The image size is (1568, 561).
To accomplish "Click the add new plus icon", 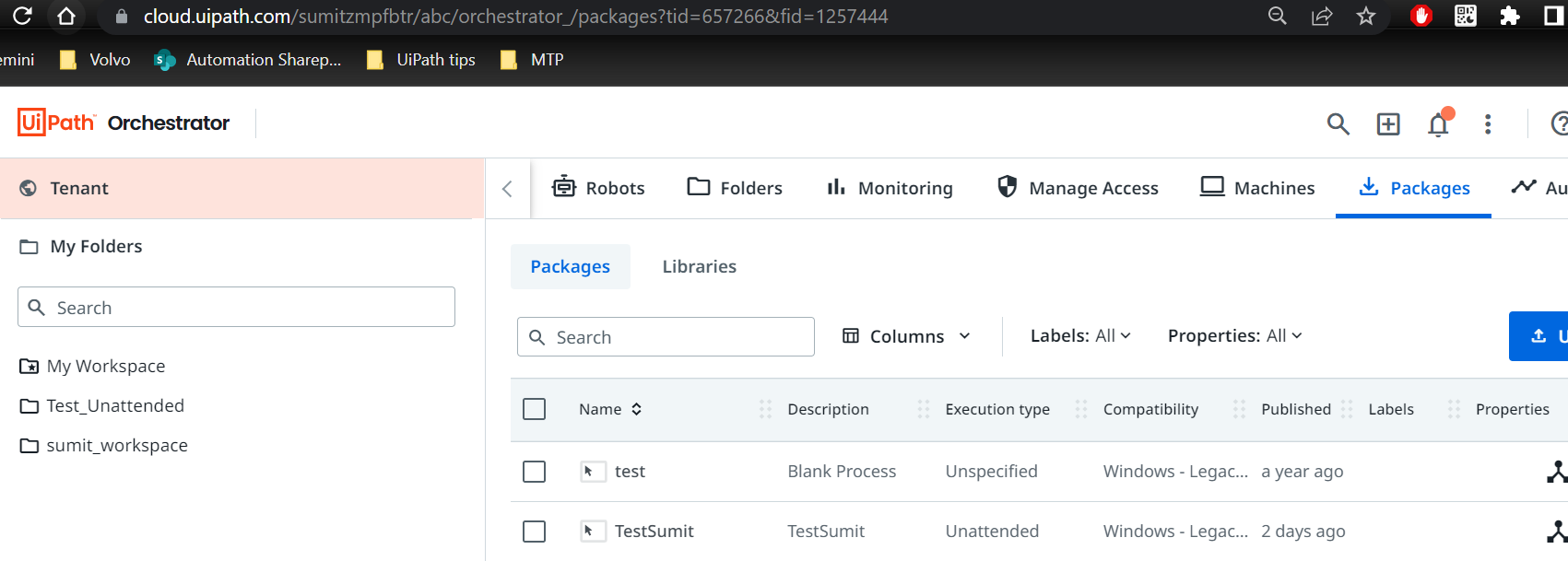I will point(1388,124).
